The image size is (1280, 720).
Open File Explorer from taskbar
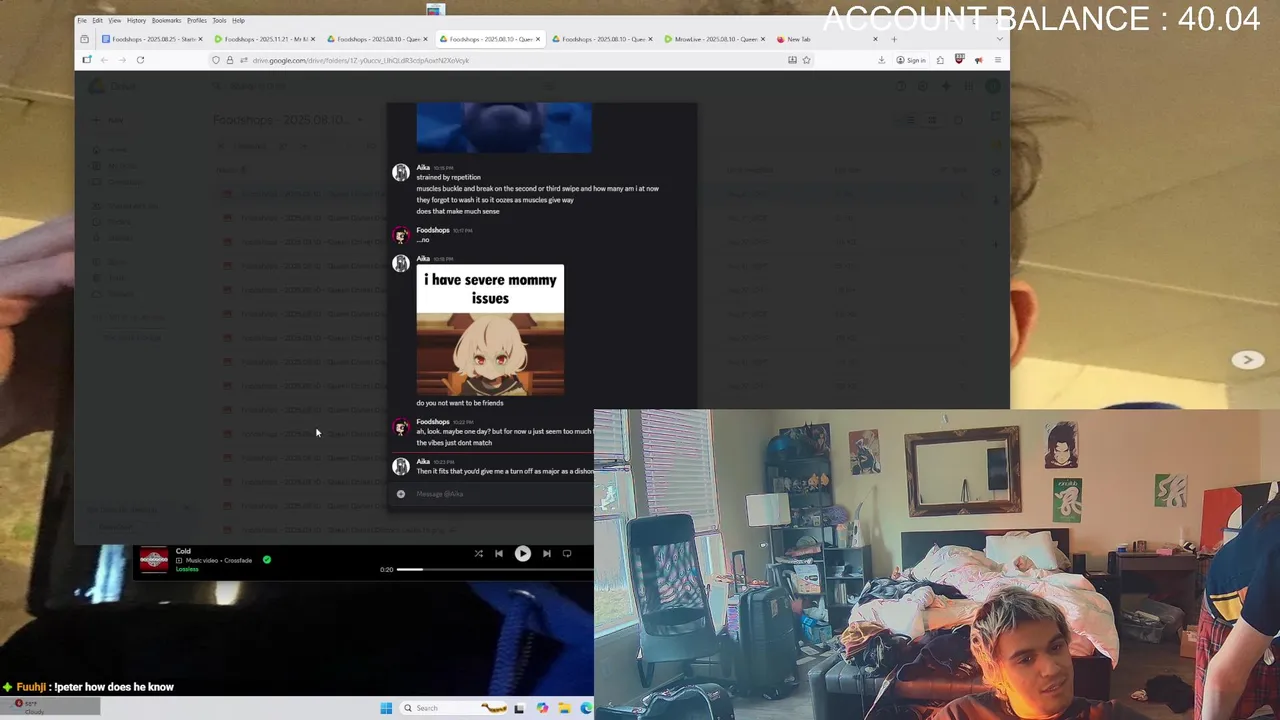pyautogui.click(x=565, y=708)
